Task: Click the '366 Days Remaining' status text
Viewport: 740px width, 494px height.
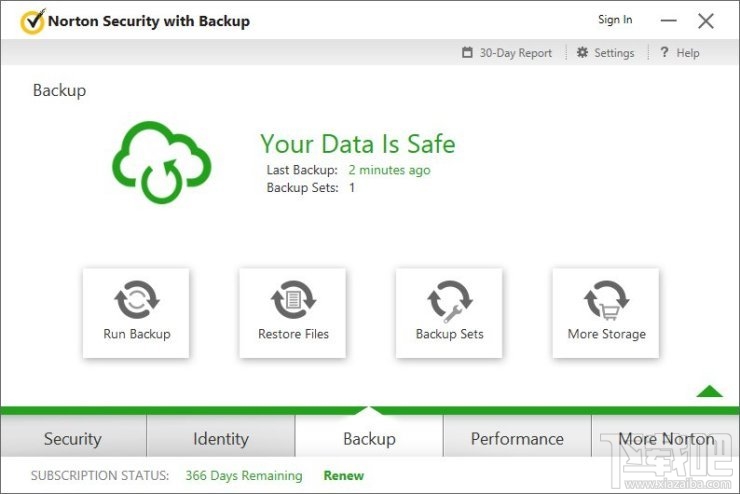Action: (x=244, y=476)
